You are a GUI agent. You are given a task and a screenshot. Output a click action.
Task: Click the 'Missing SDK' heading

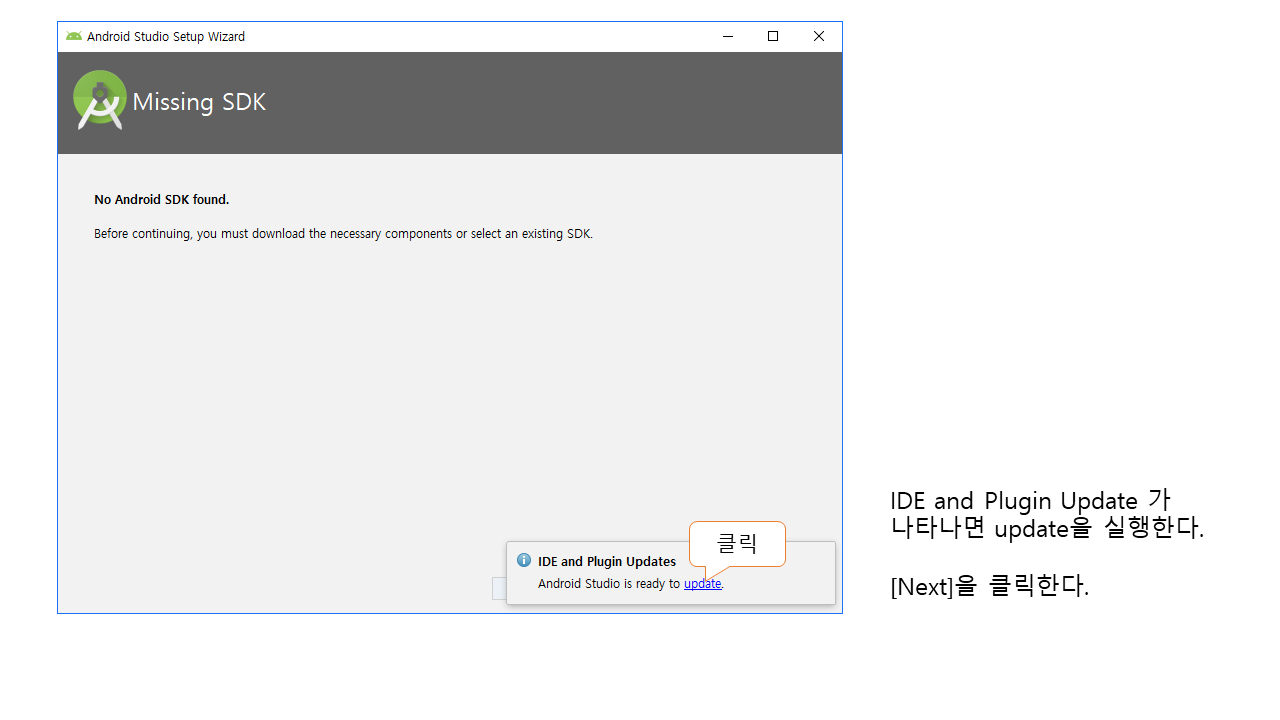(x=199, y=102)
